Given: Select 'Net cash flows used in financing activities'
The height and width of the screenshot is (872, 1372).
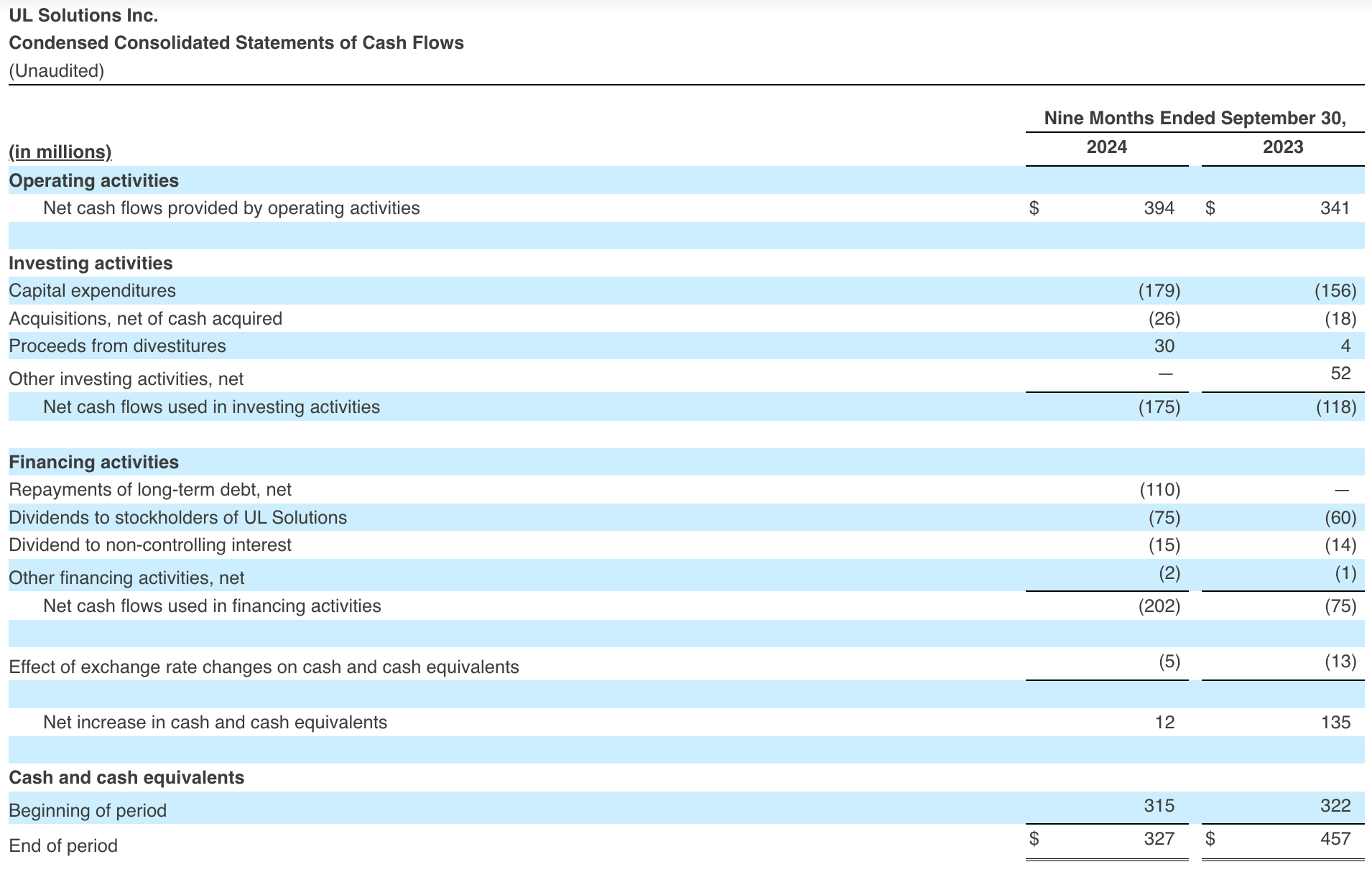Looking at the screenshot, I should [212, 606].
